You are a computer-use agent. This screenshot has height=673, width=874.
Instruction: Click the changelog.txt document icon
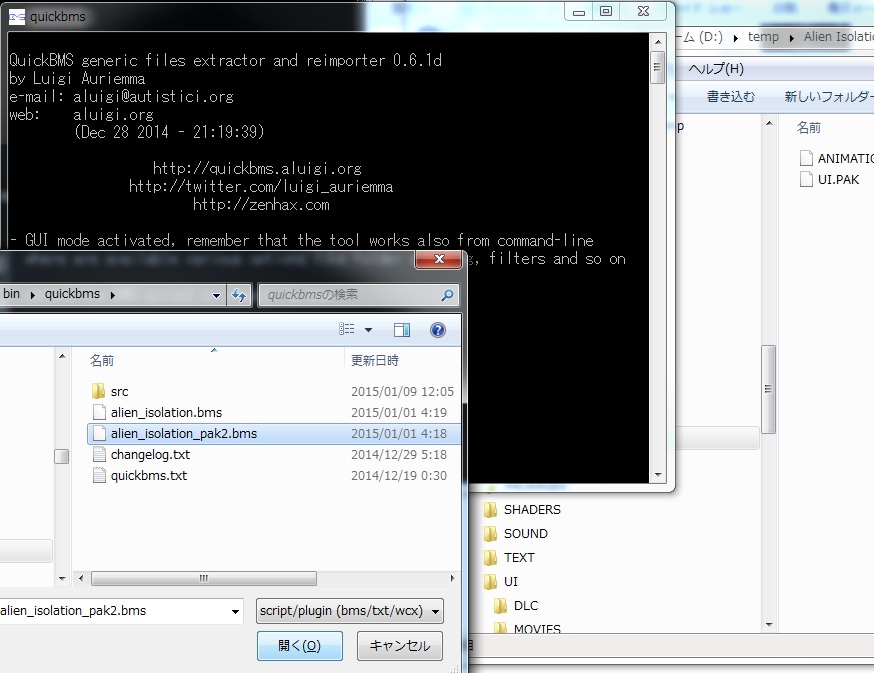99,454
